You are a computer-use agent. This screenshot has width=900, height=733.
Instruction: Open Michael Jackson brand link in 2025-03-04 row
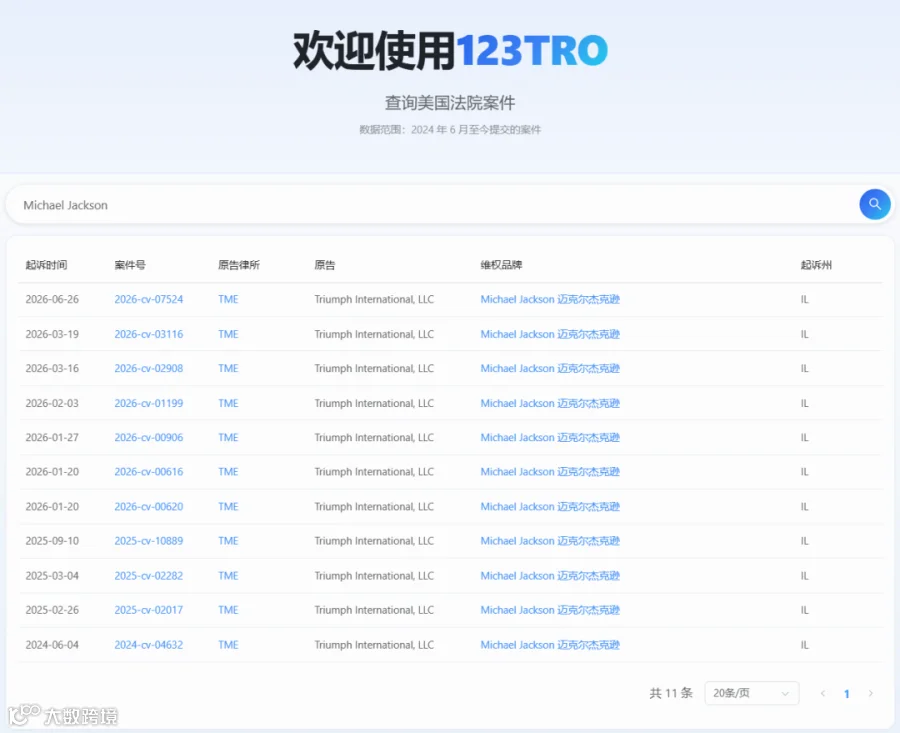(550, 576)
